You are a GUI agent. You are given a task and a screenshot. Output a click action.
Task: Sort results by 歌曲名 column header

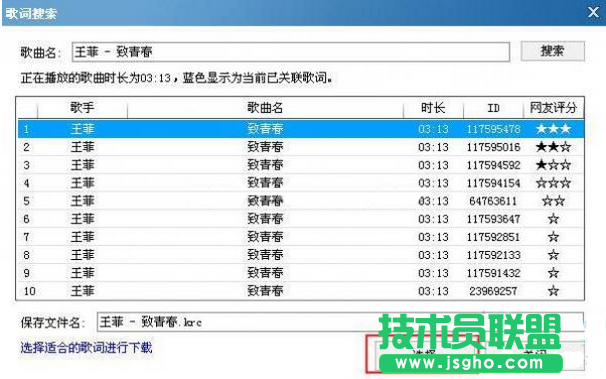point(265,108)
